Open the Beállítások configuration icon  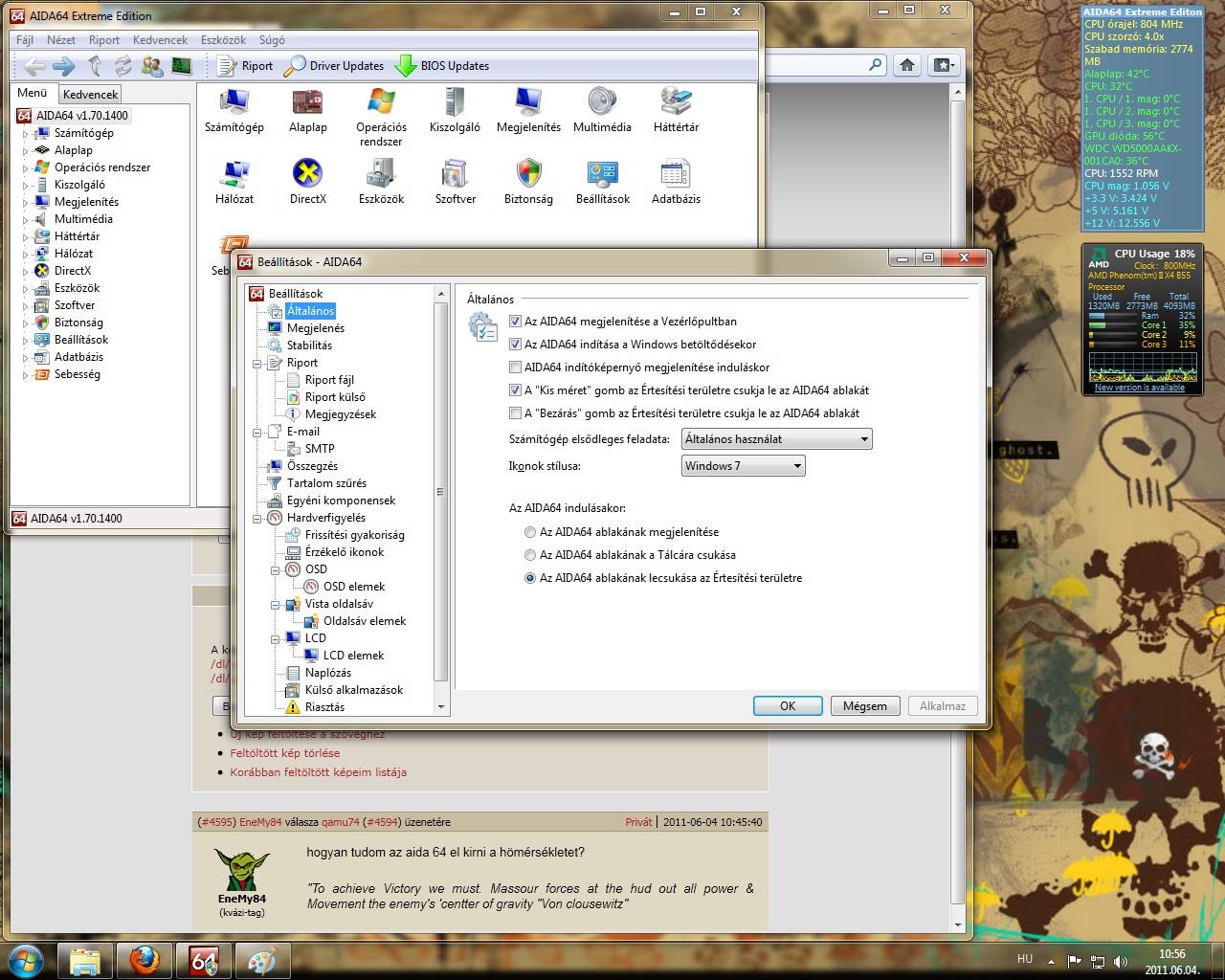[602, 184]
